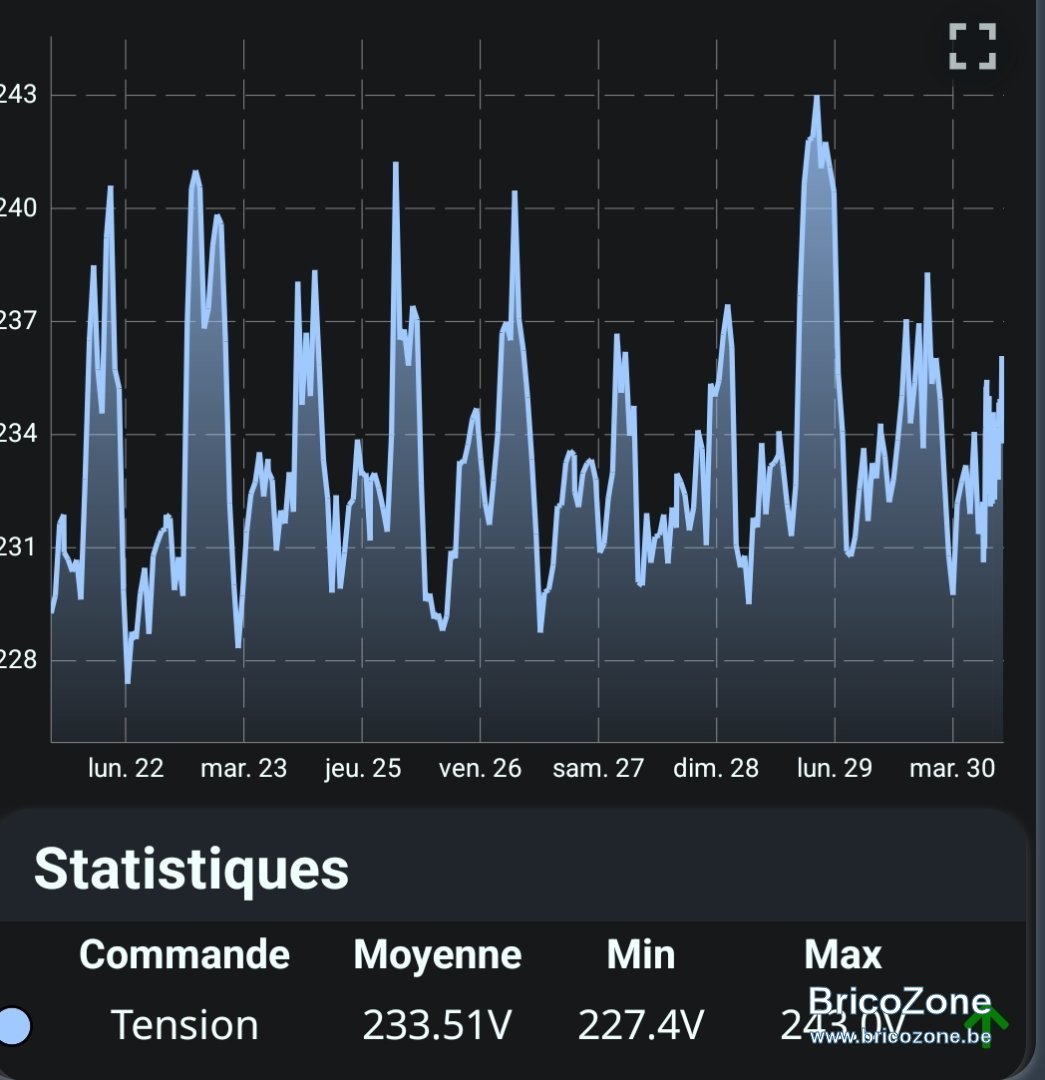Open the www.bricozone.be watermark link

(x=900, y=1037)
